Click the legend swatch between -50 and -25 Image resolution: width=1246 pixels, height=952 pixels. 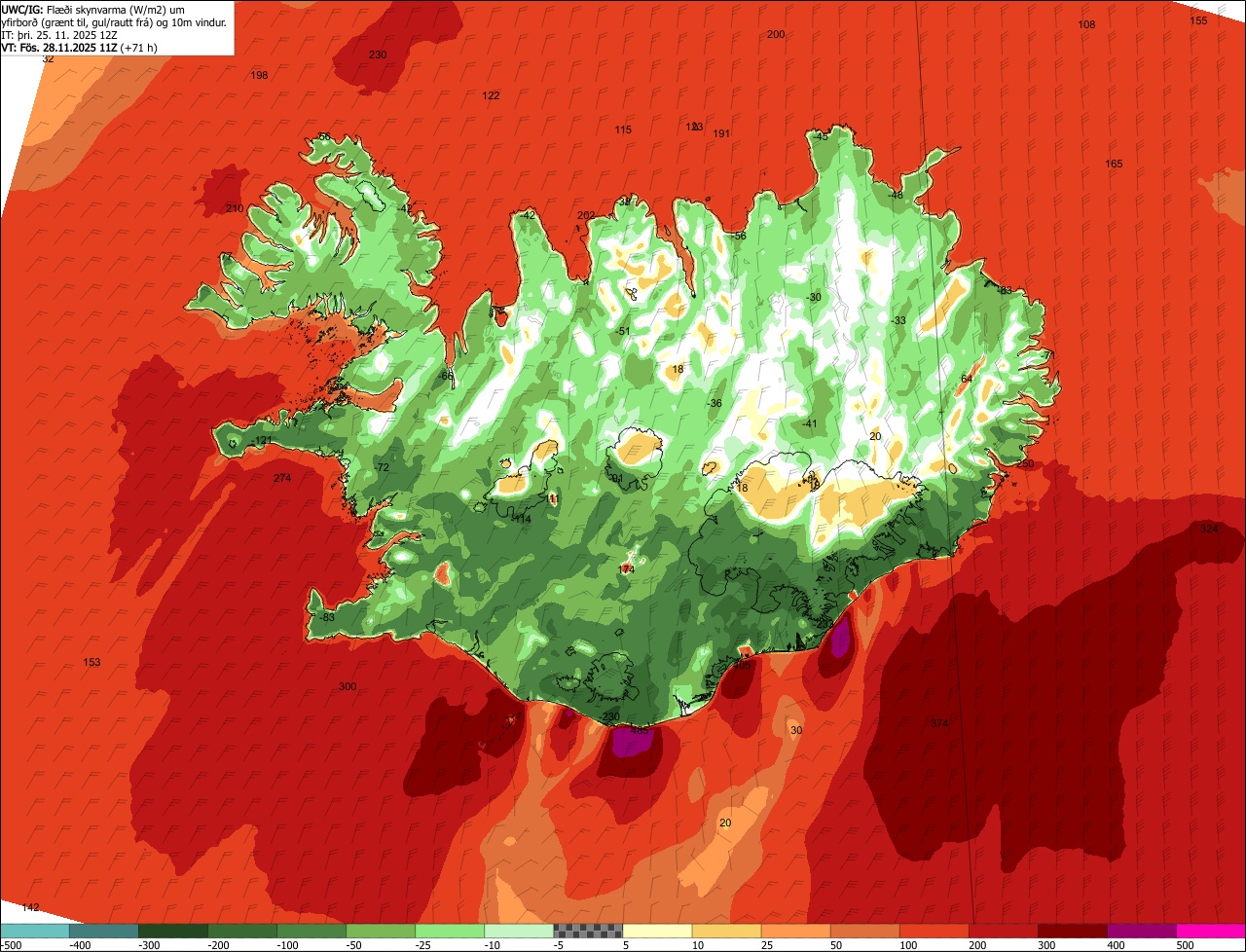tap(381, 931)
